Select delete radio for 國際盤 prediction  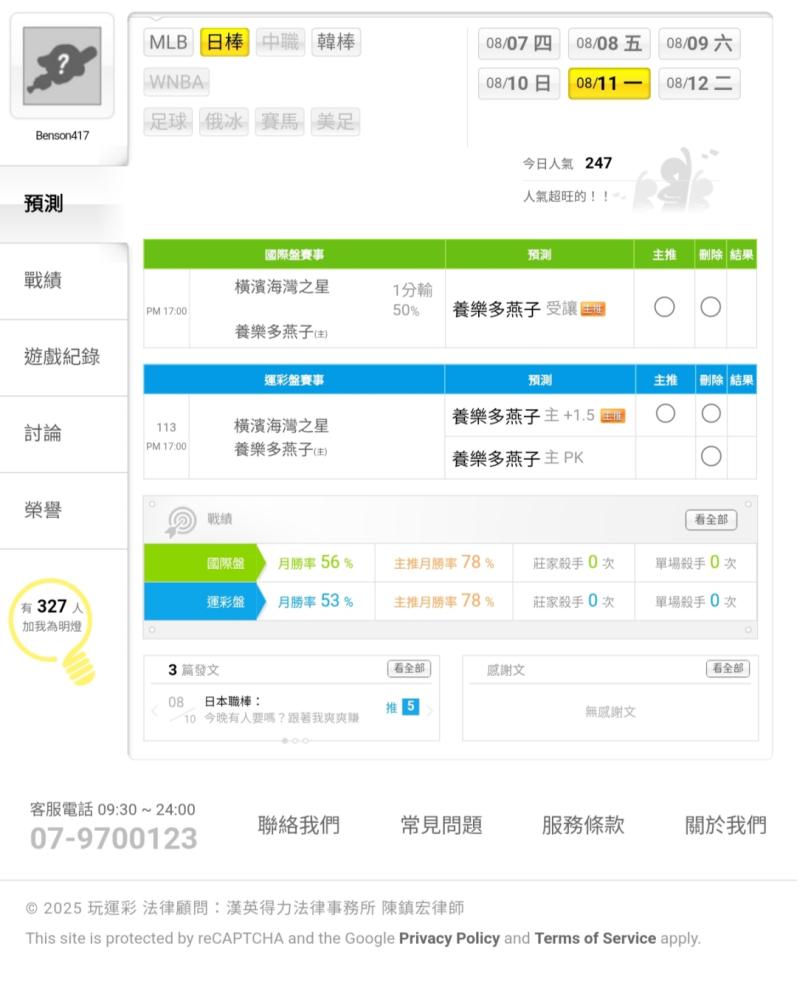[x=710, y=307]
